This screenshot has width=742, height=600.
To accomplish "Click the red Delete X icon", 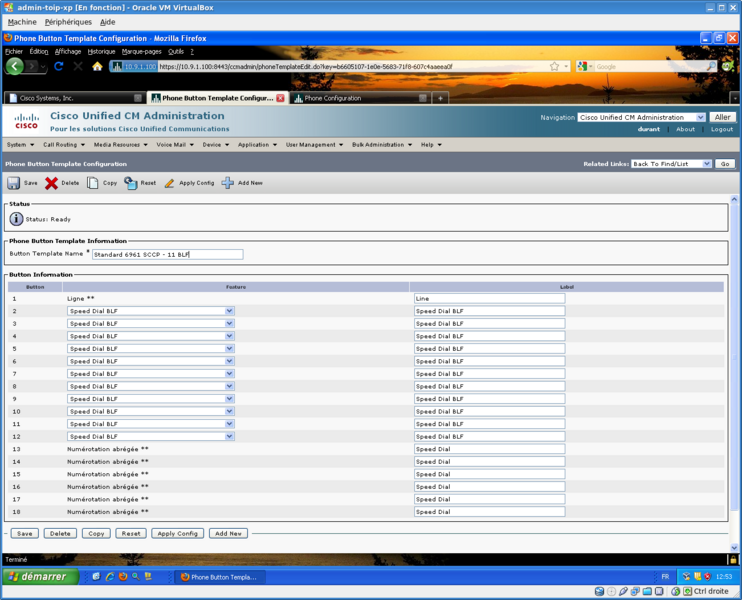I will 51,183.
